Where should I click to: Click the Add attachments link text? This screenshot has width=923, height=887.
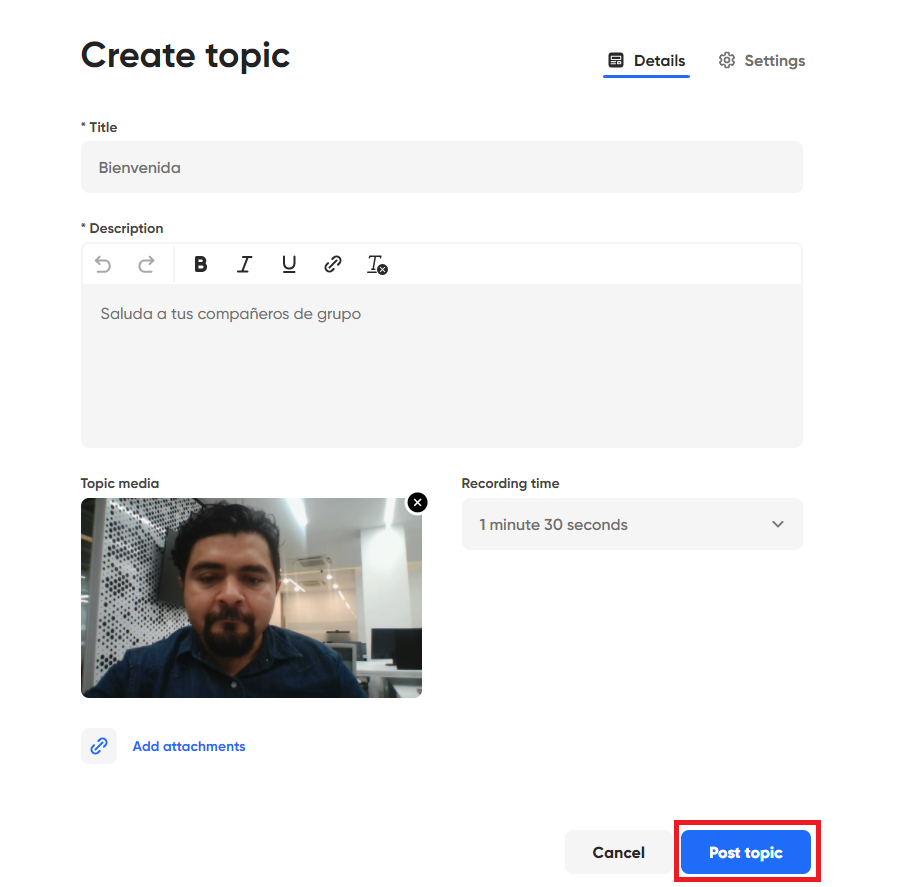coord(189,746)
